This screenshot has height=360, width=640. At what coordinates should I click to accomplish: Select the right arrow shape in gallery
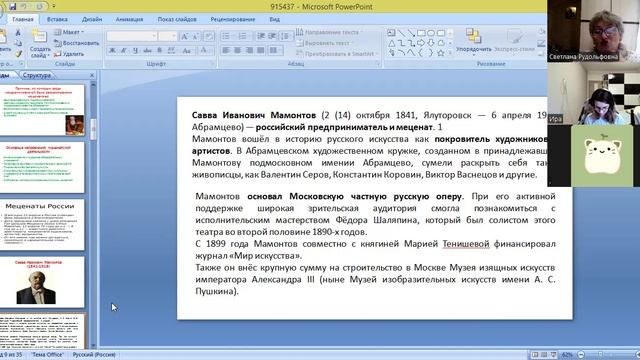(x=421, y=43)
